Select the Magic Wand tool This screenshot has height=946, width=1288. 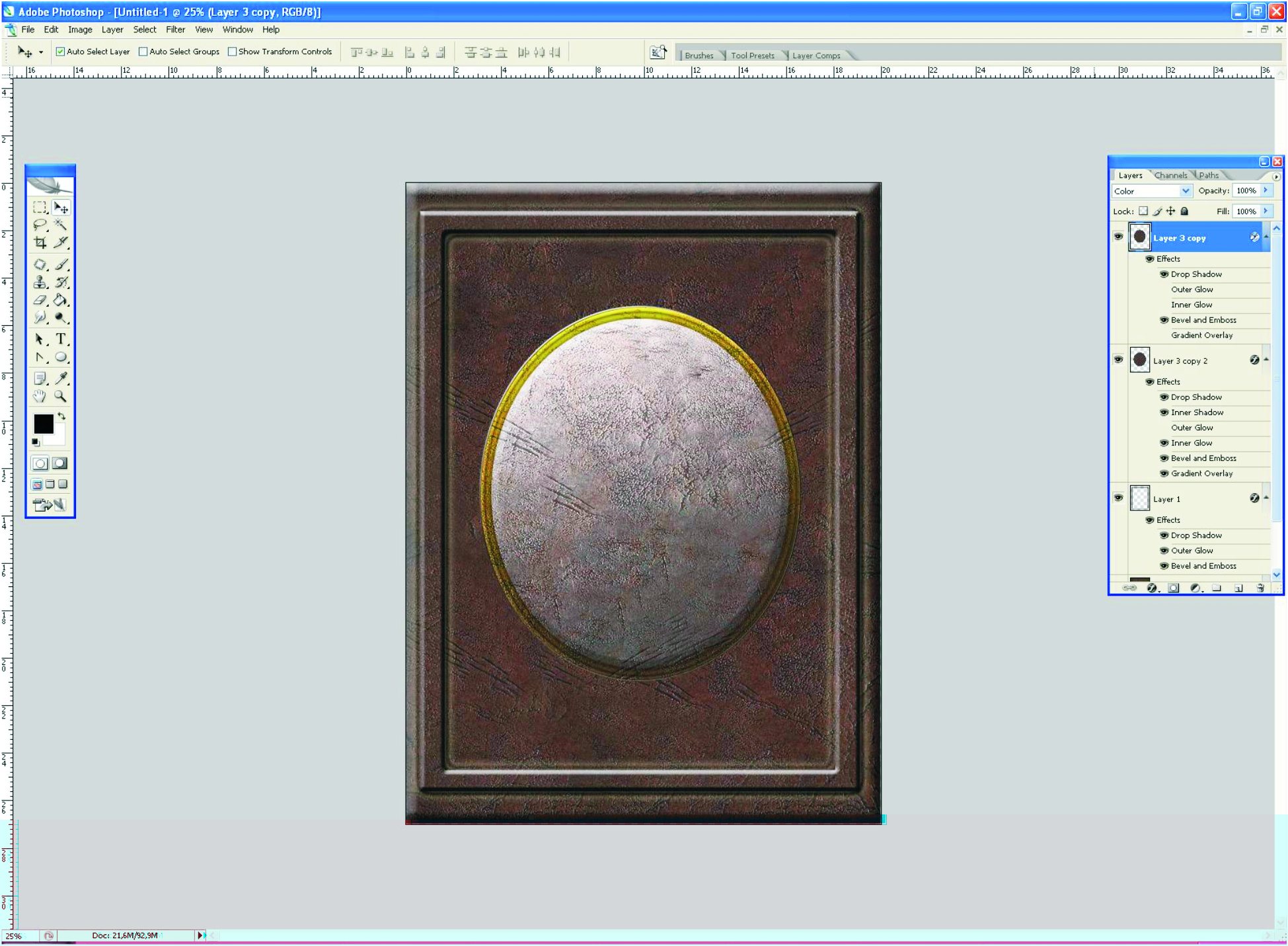61,225
